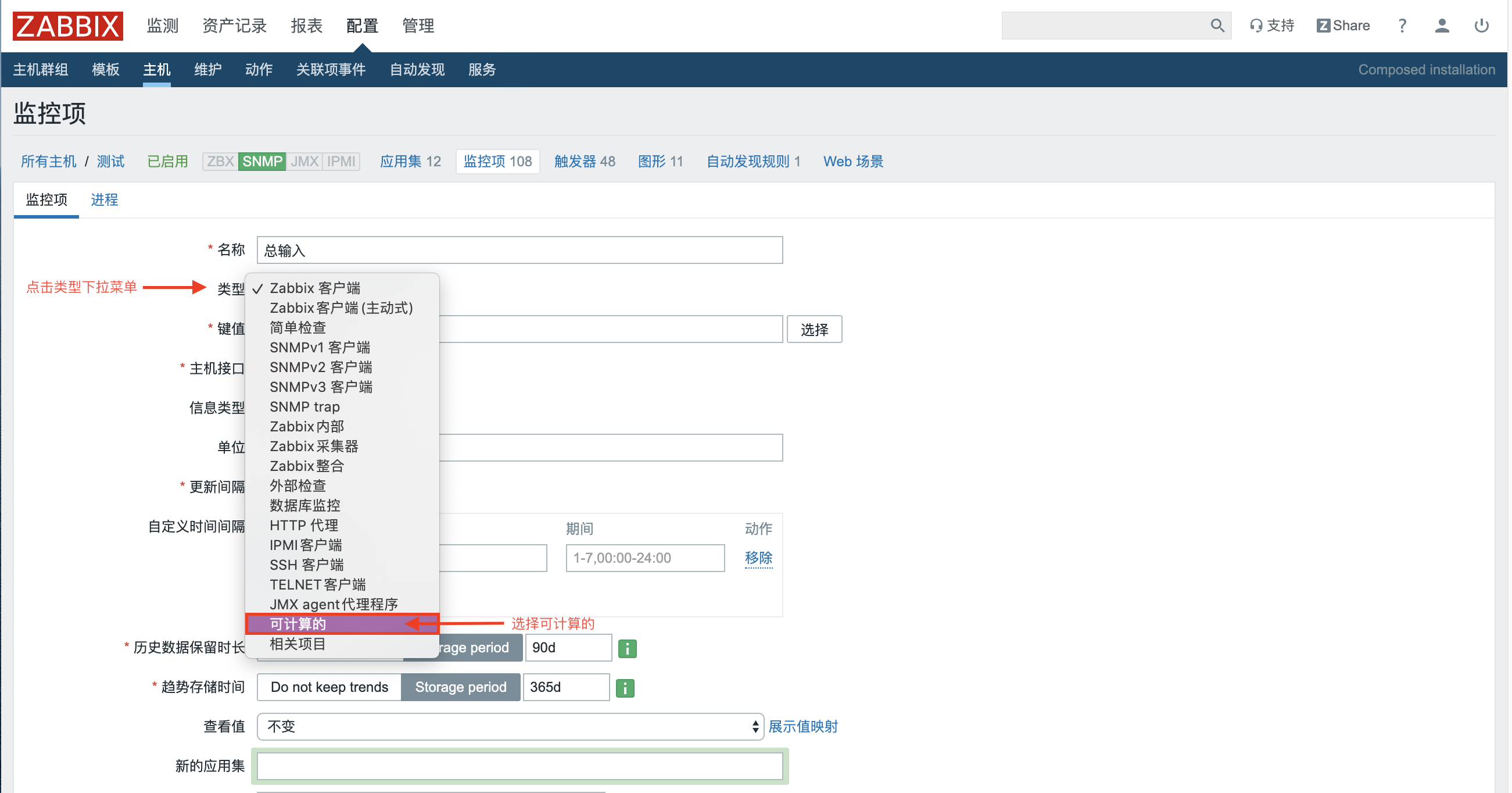This screenshot has width=1512, height=793.
Task: Click info icon beside 90d history field
Action: pyautogui.click(x=628, y=648)
